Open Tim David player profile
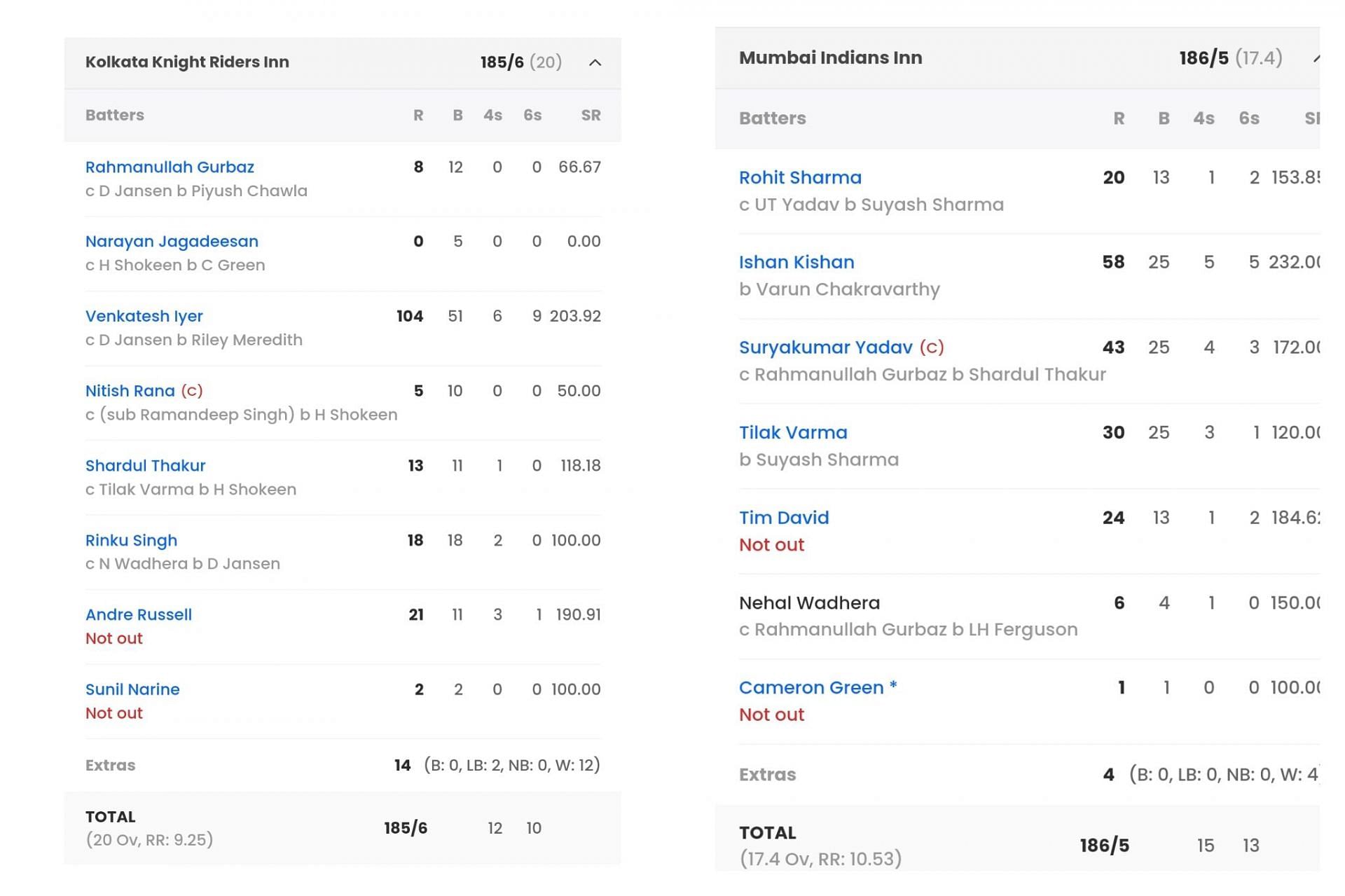 tap(784, 517)
